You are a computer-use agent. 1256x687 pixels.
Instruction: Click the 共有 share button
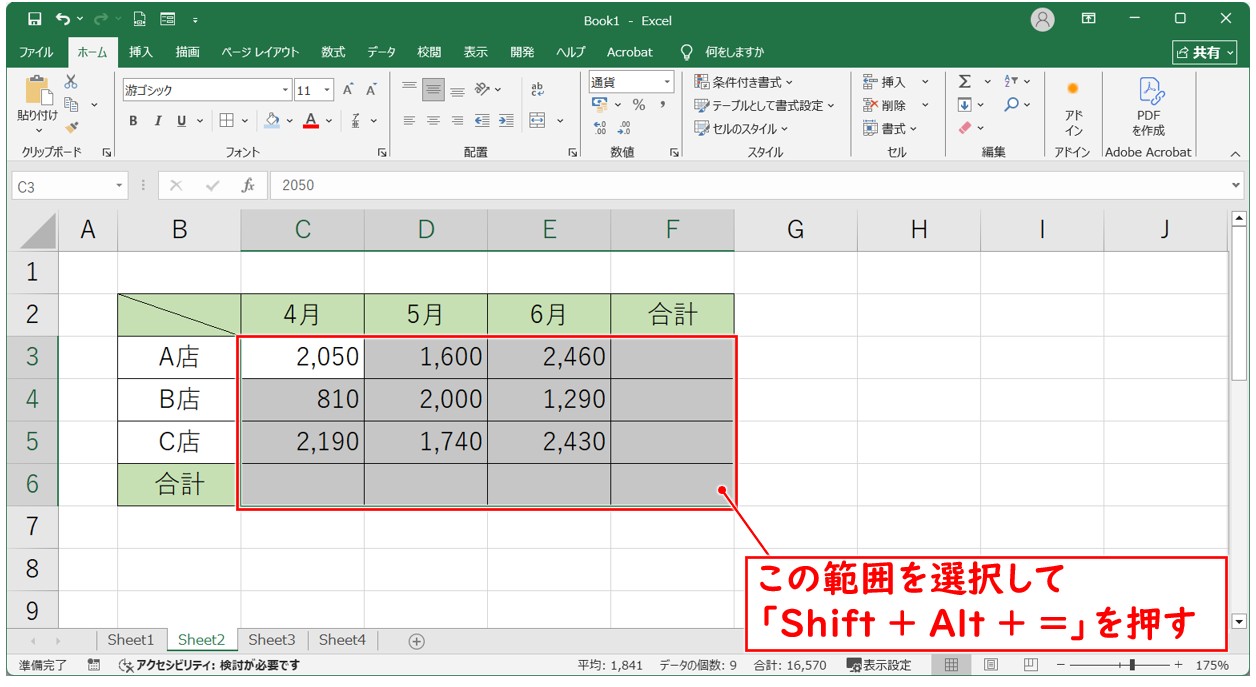tap(1199, 52)
